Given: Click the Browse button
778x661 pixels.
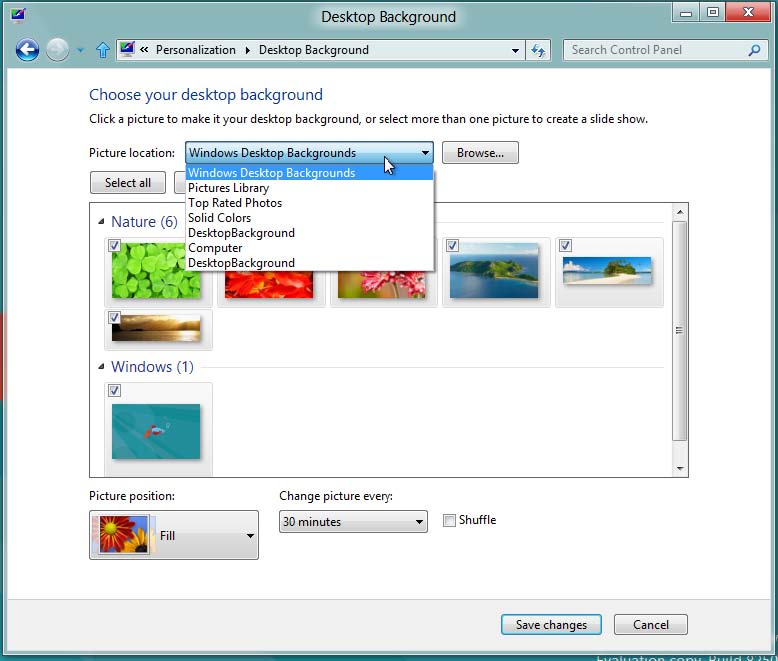Looking at the screenshot, I should click(x=480, y=153).
